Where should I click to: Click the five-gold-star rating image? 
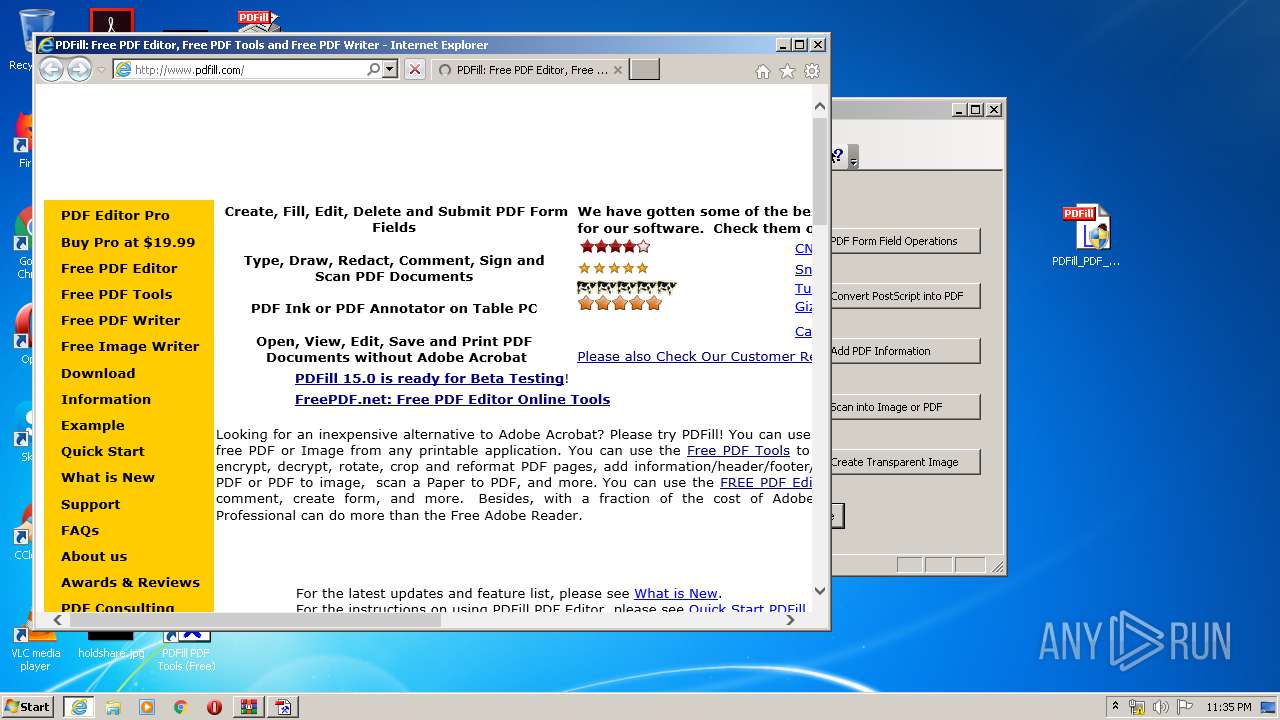click(x=613, y=268)
